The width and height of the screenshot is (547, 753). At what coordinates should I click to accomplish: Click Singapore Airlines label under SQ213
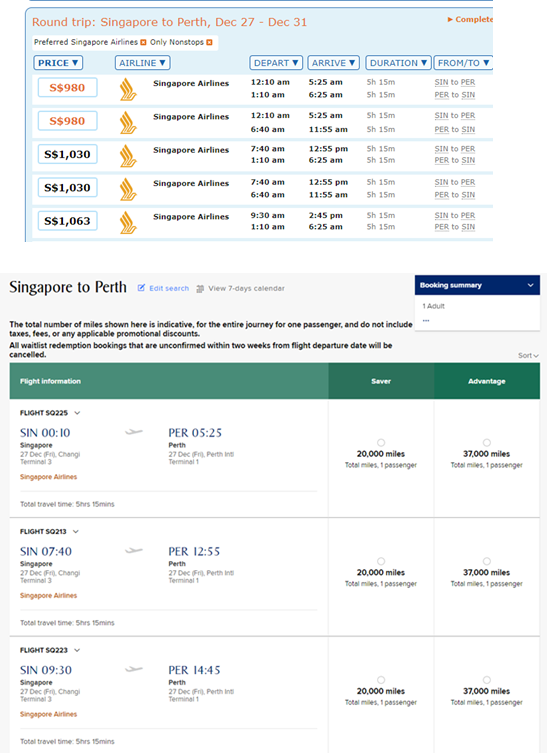(49, 595)
